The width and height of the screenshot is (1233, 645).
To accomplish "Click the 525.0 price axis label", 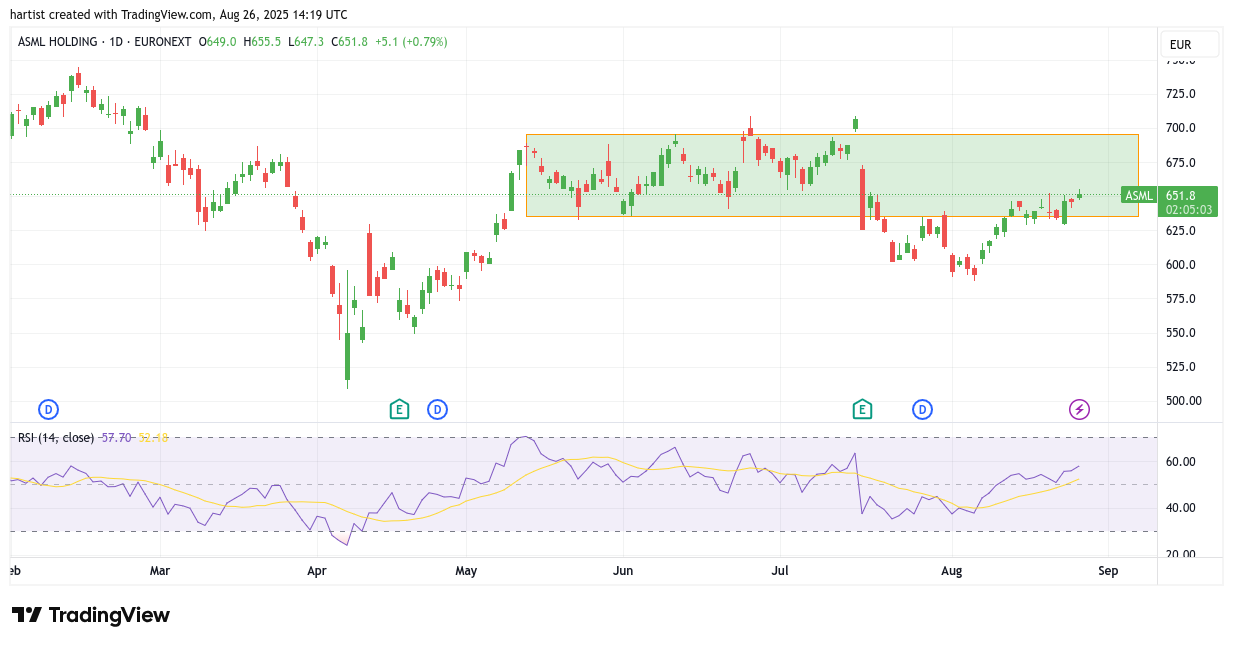I will click(1180, 367).
